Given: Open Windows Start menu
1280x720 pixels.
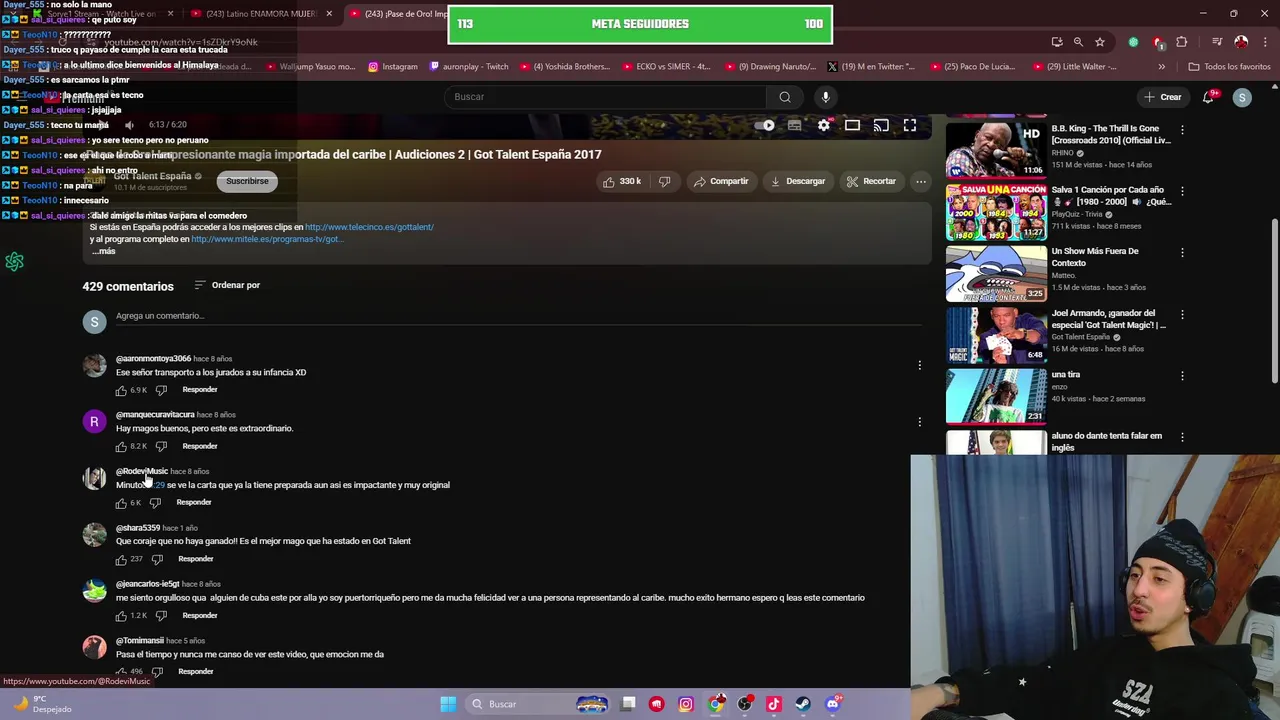Looking at the screenshot, I should click(x=448, y=704).
